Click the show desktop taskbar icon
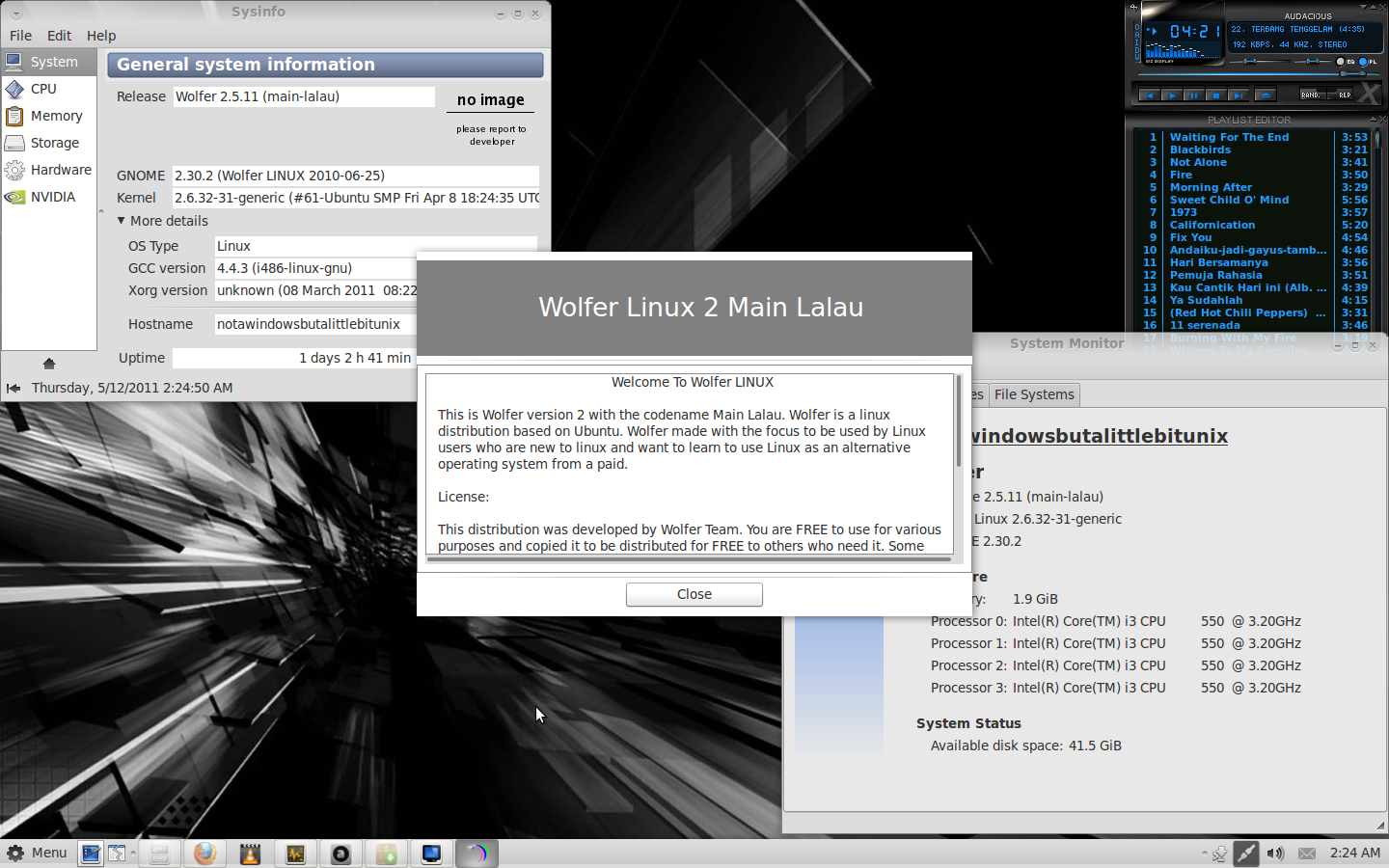Image resolution: width=1389 pixels, height=868 pixels. tap(91, 854)
